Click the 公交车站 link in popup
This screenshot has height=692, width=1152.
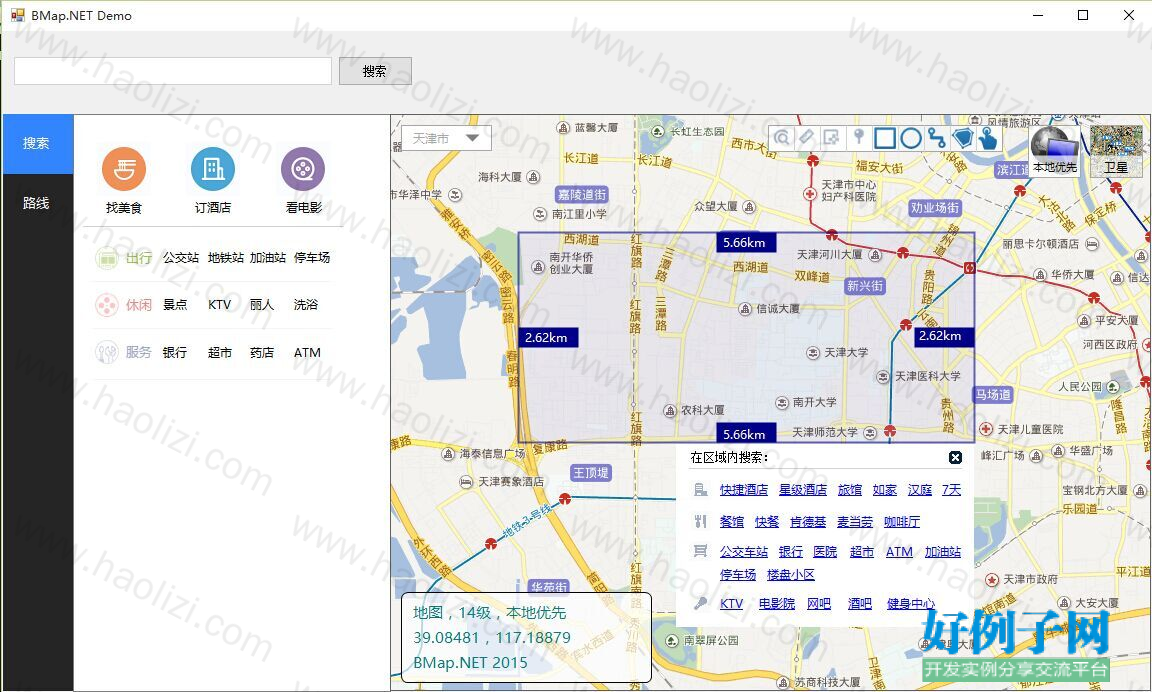(x=744, y=552)
